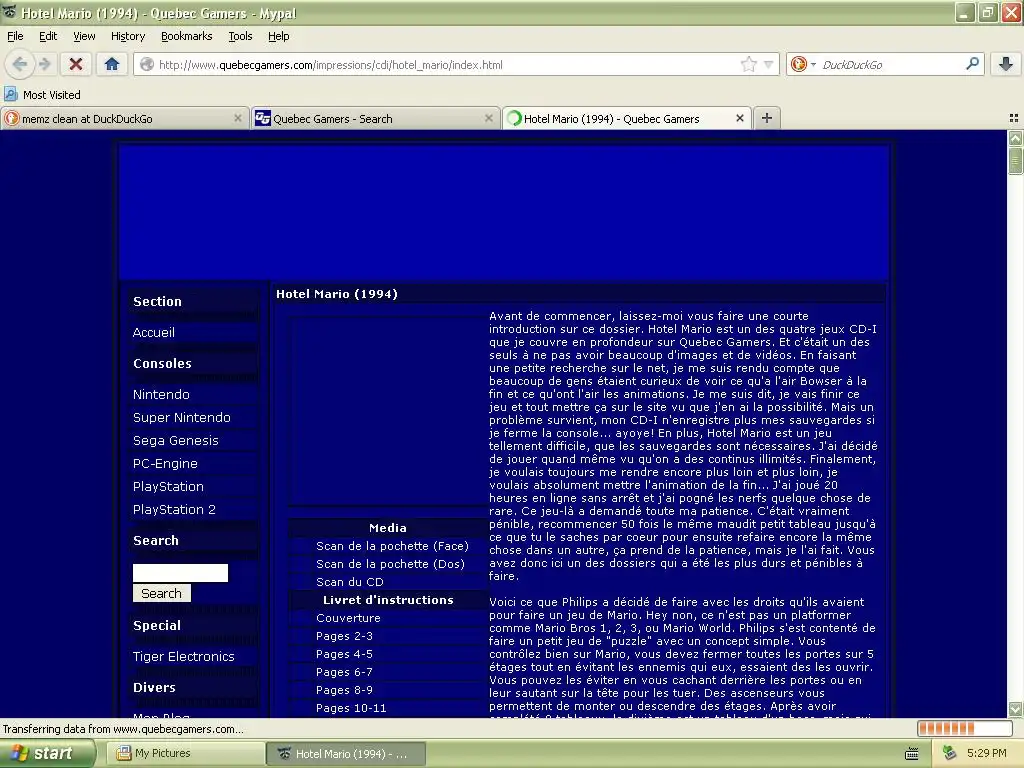This screenshot has height=768, width=1024.
Task: Open the View menu
Action: point(84,36)
